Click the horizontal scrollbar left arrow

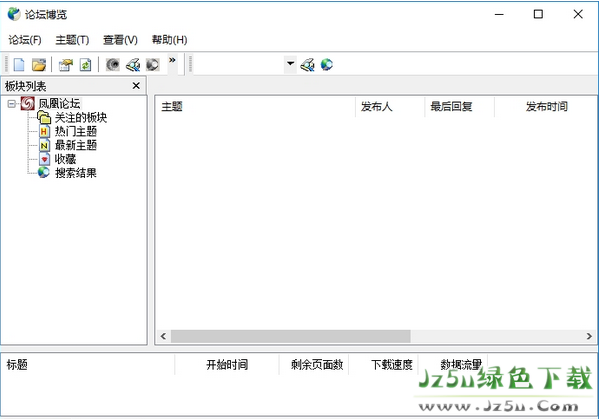click(164, 336)
